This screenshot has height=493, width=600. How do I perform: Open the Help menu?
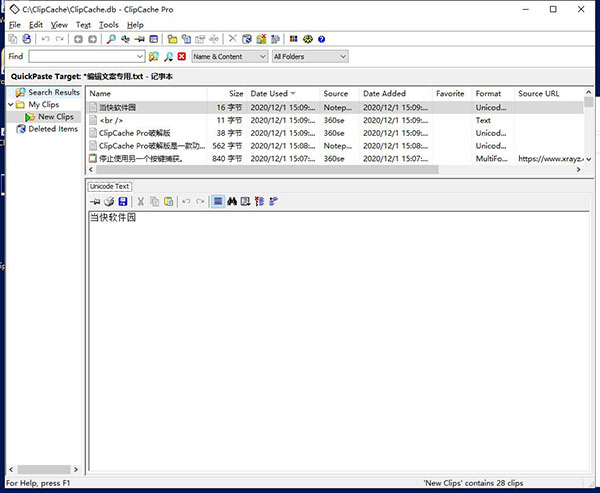[135, 25]
